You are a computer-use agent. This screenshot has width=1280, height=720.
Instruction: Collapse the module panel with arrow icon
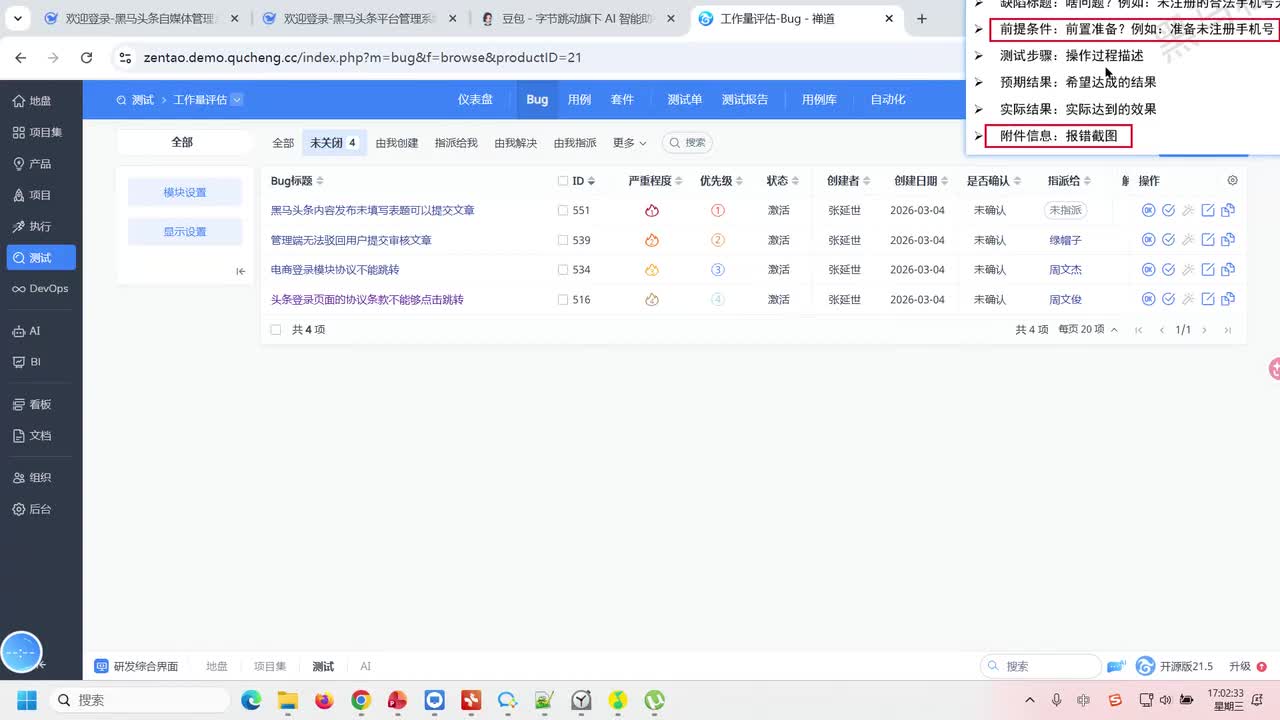tap(240, 271)
